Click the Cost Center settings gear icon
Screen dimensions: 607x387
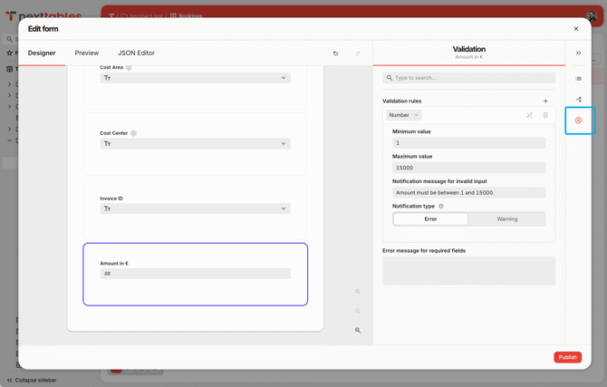click(134, 133)
